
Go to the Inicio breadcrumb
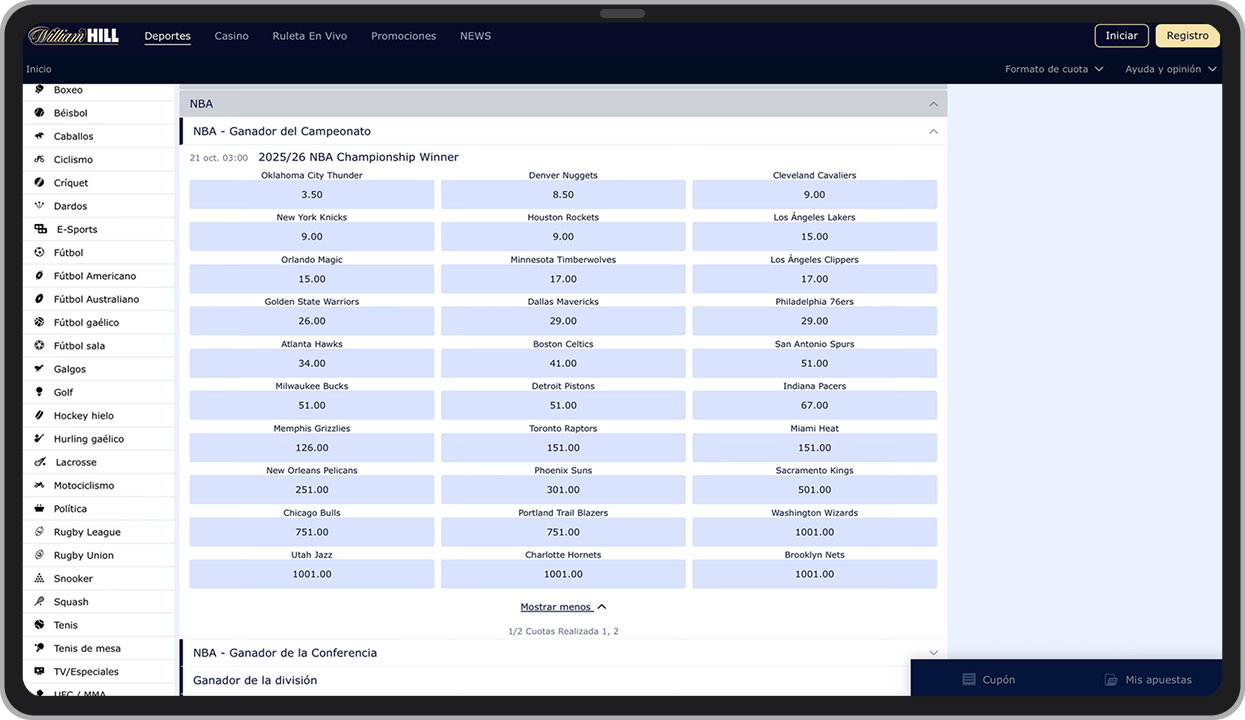(x=39, y=69)
